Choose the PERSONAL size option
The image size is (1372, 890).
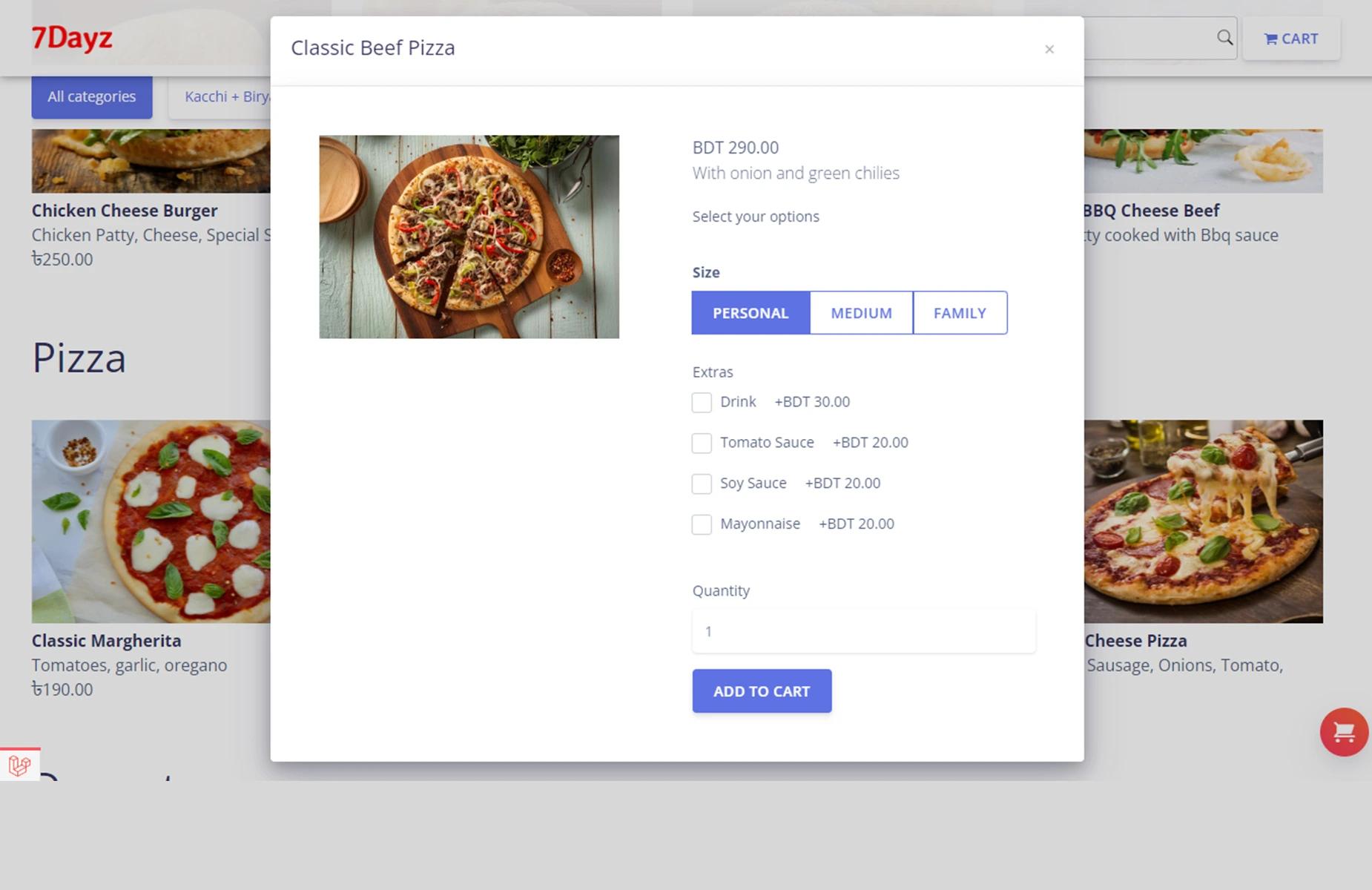[x=750, y=313]
